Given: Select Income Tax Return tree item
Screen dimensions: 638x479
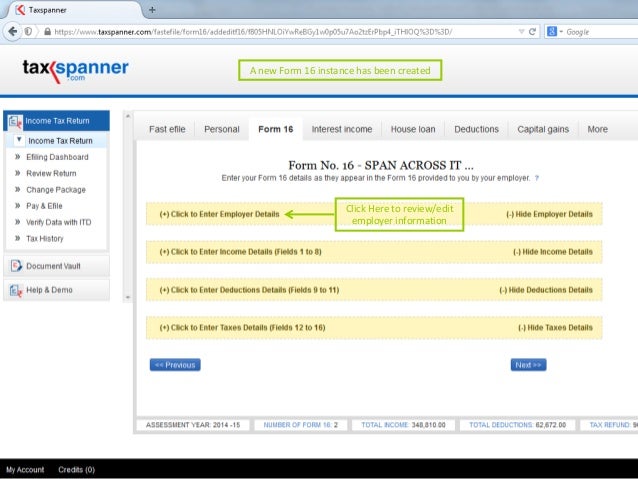Looking at the screenshot, I should tap(60, 141).
